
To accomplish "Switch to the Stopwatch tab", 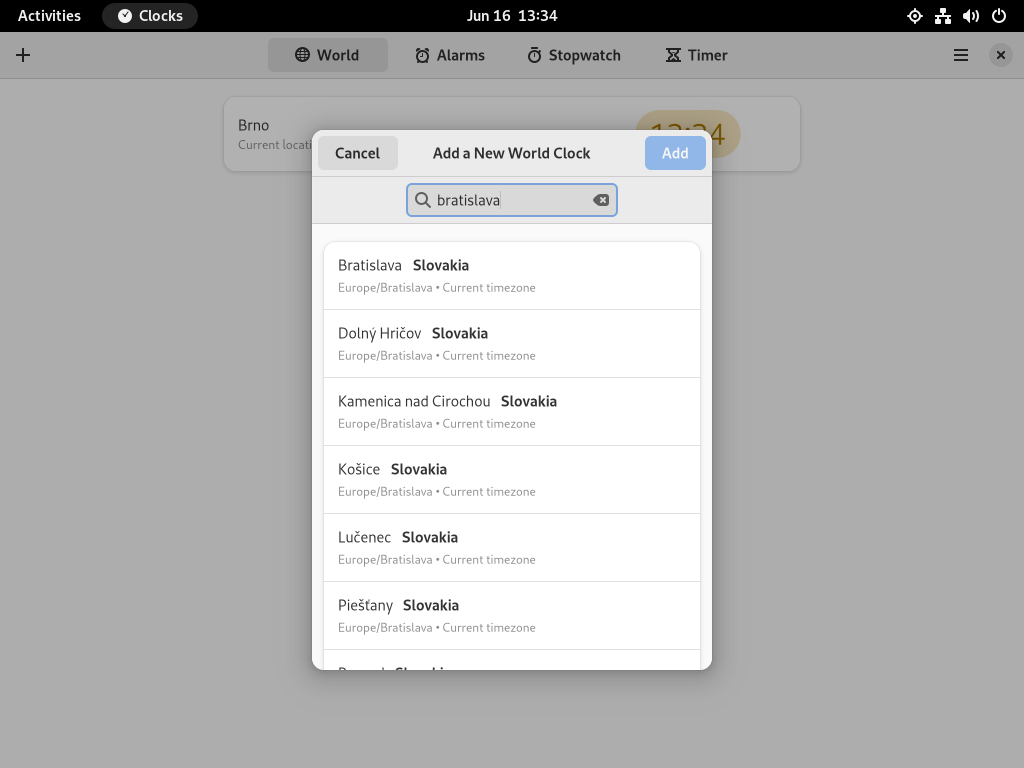I will [574, 56].
